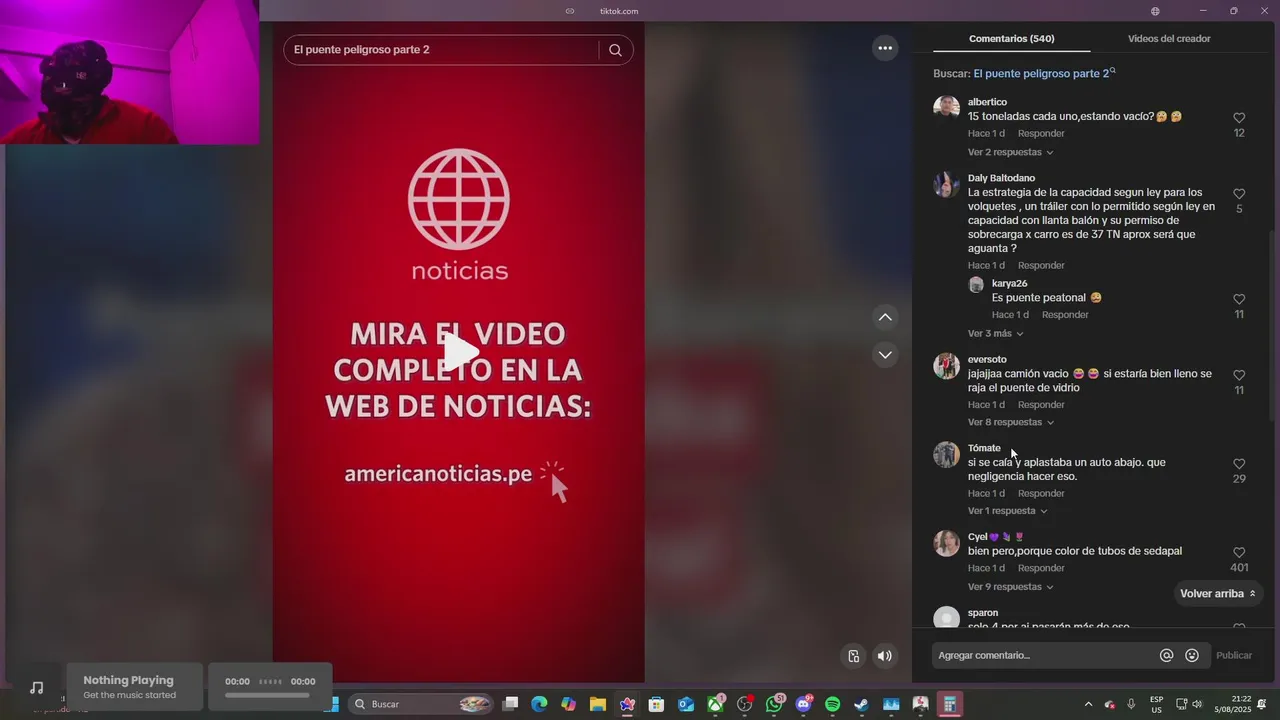Expand 'Ver 3 más' replies

click(x=995, y=333)
